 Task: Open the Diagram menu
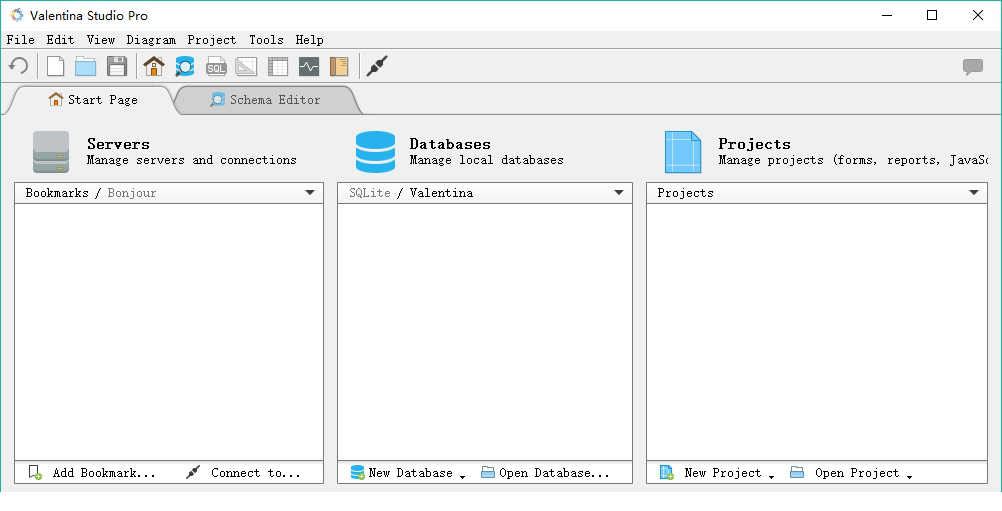point(151,40)
